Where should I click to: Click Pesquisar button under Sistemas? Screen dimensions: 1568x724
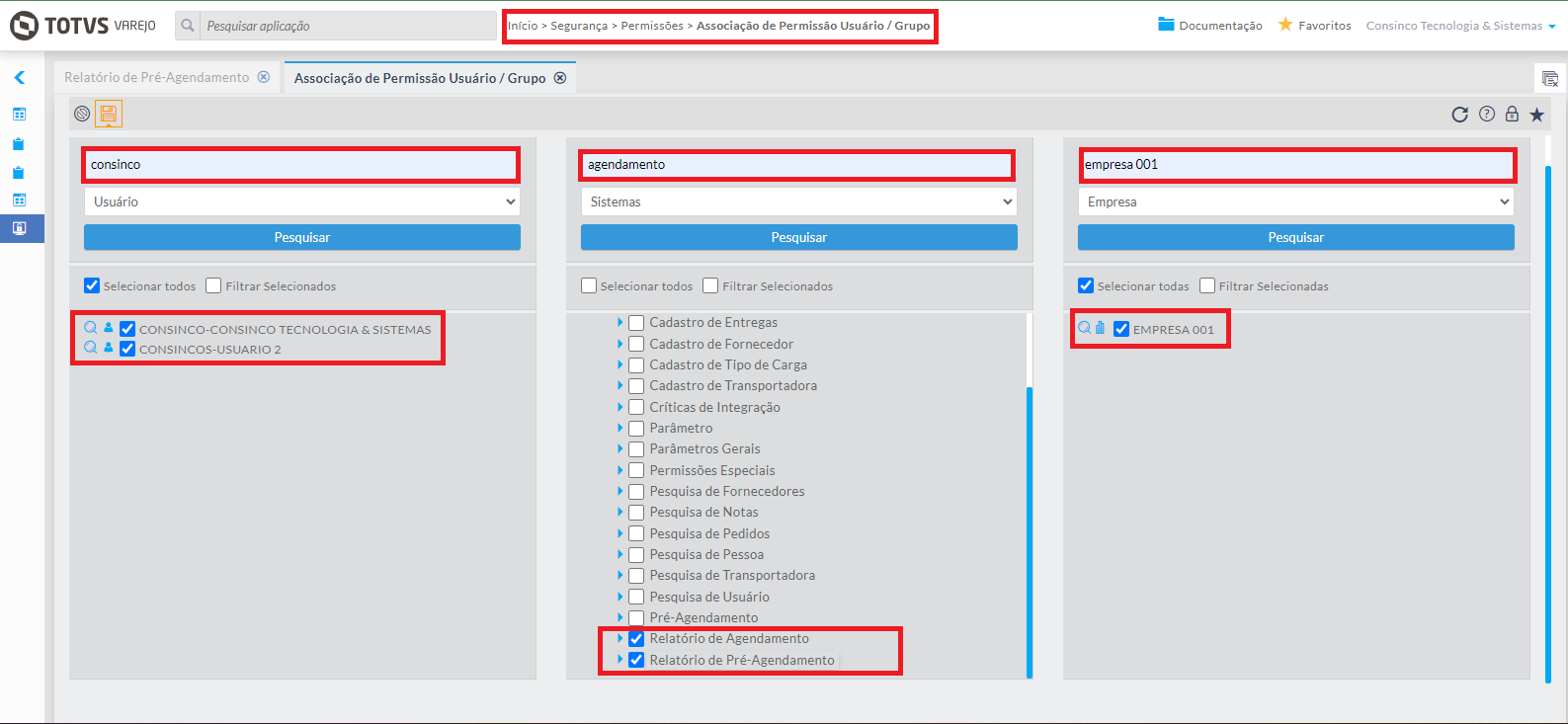(x=799, y=237)
